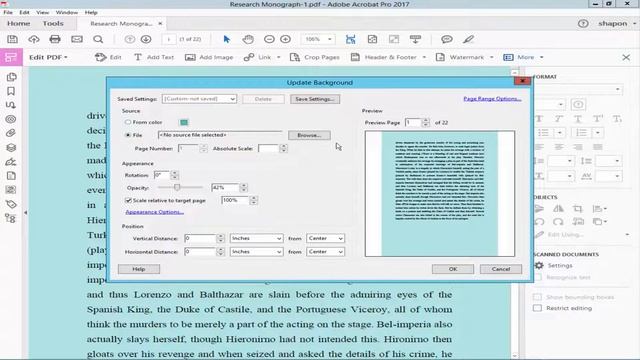
Task: Expand the Link tool dropdown
Action: click(278, 58)
